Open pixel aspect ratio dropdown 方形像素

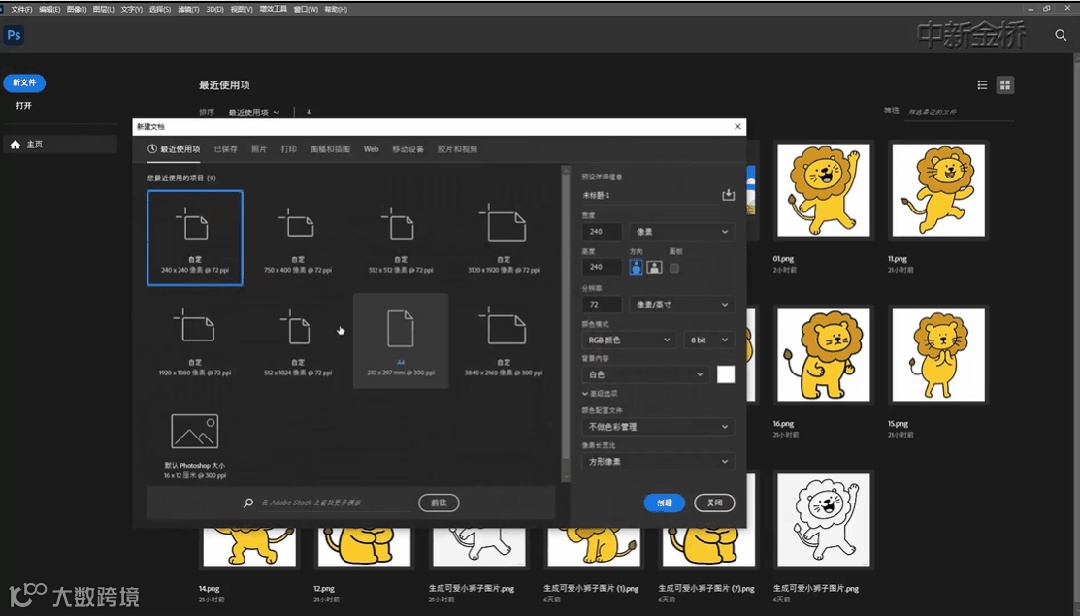pyautogui.click(x=658, y=462)
